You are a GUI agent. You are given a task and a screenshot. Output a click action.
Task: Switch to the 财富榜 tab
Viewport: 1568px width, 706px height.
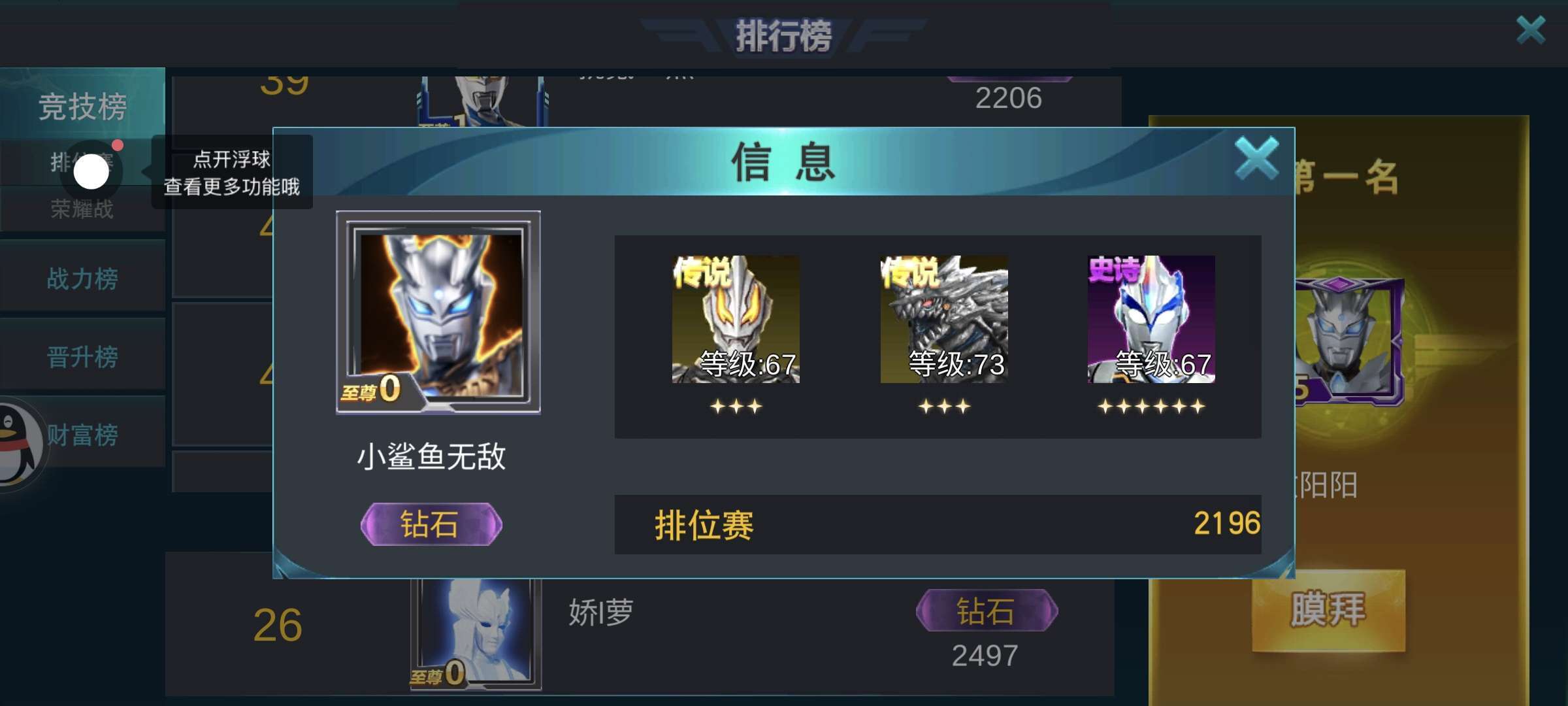(x=82, y=435)
